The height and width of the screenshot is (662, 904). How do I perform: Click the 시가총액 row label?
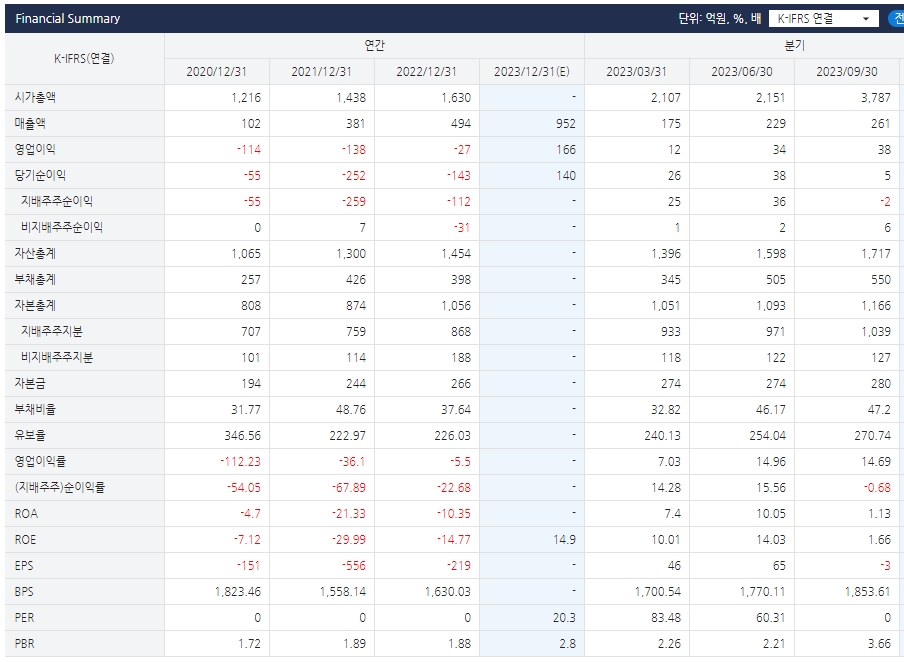point(35,97)
